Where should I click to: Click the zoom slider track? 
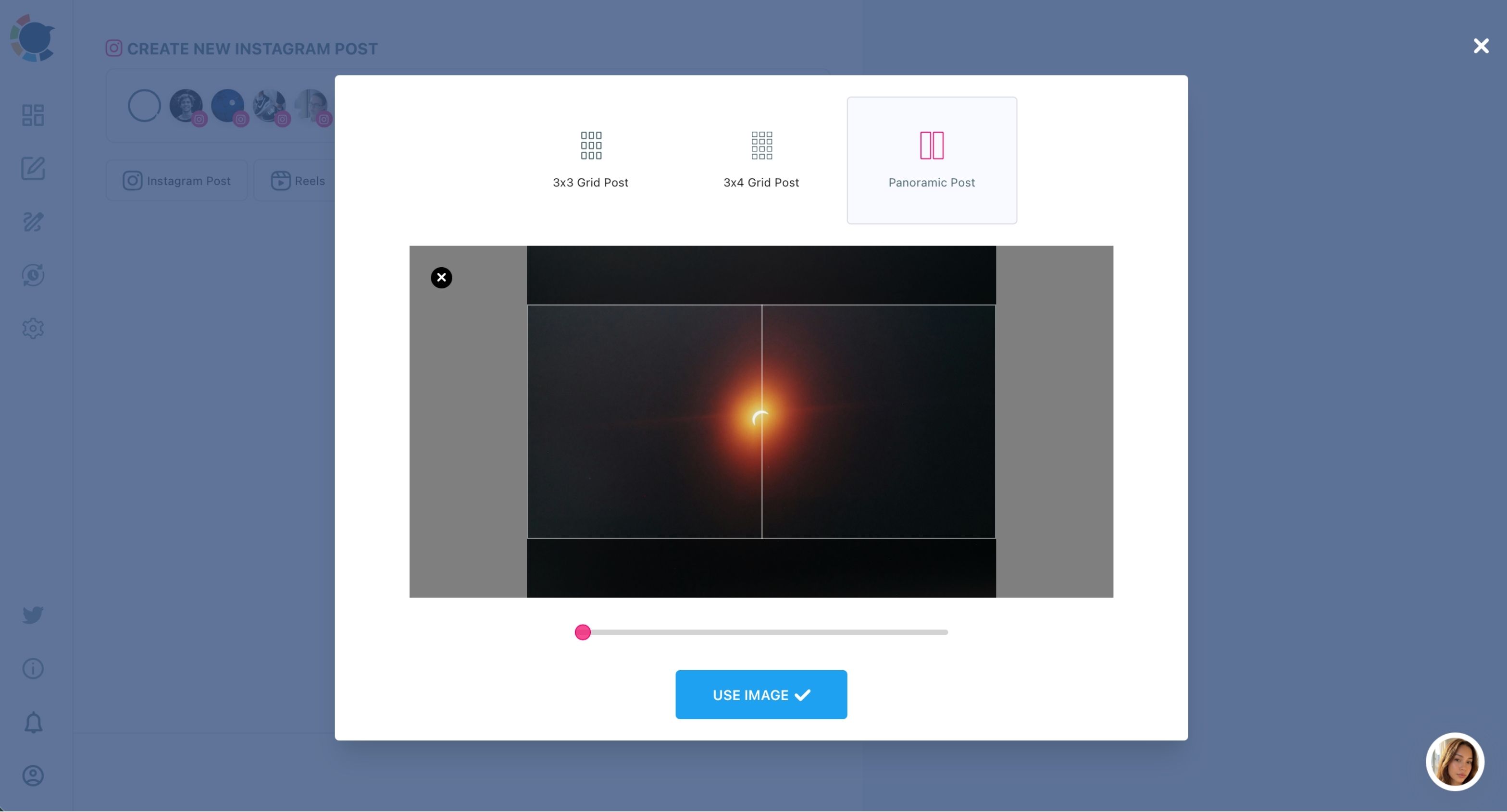point(761,632)
